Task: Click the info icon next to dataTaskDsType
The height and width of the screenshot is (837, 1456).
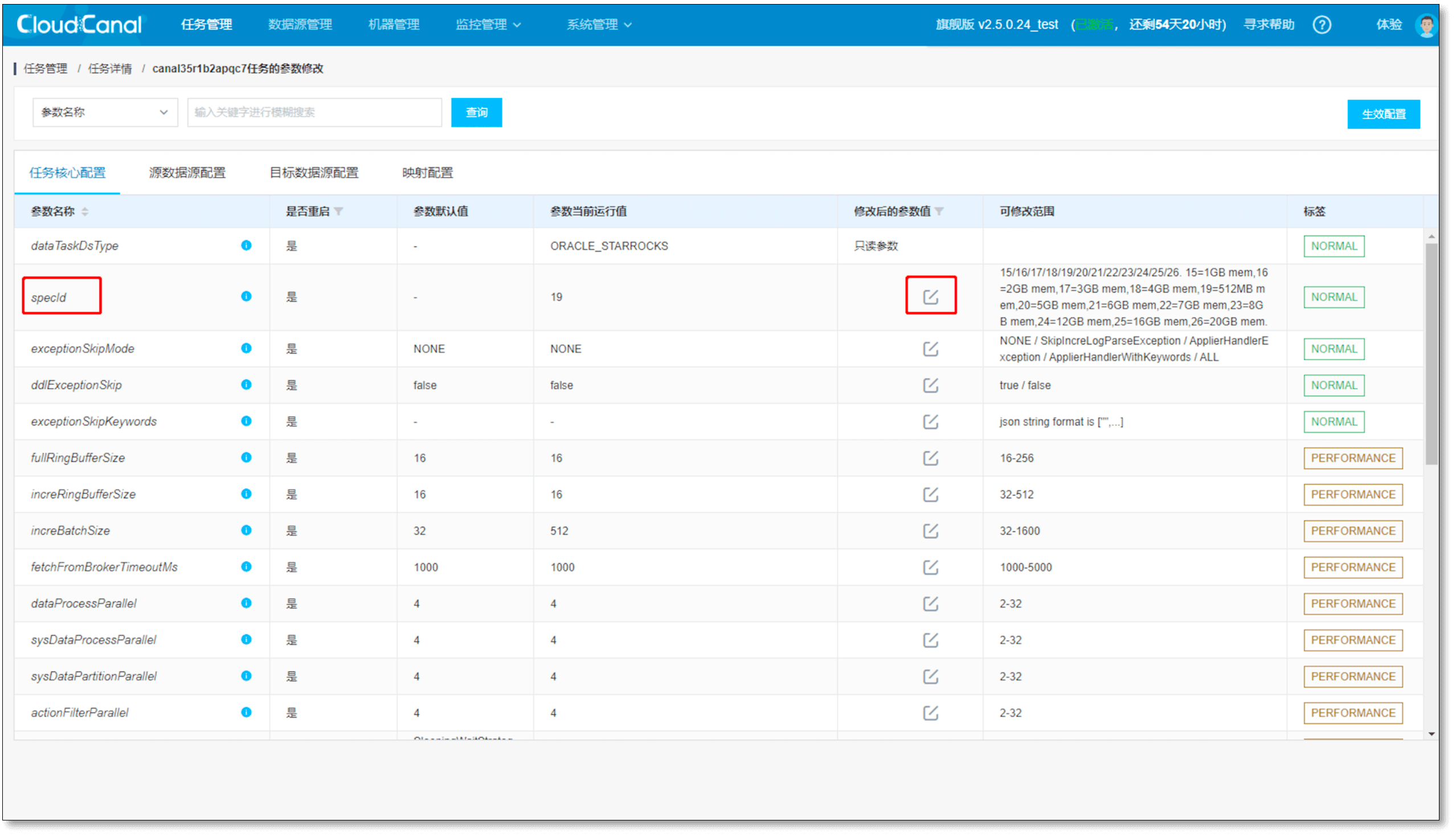Action: point(247,246)
